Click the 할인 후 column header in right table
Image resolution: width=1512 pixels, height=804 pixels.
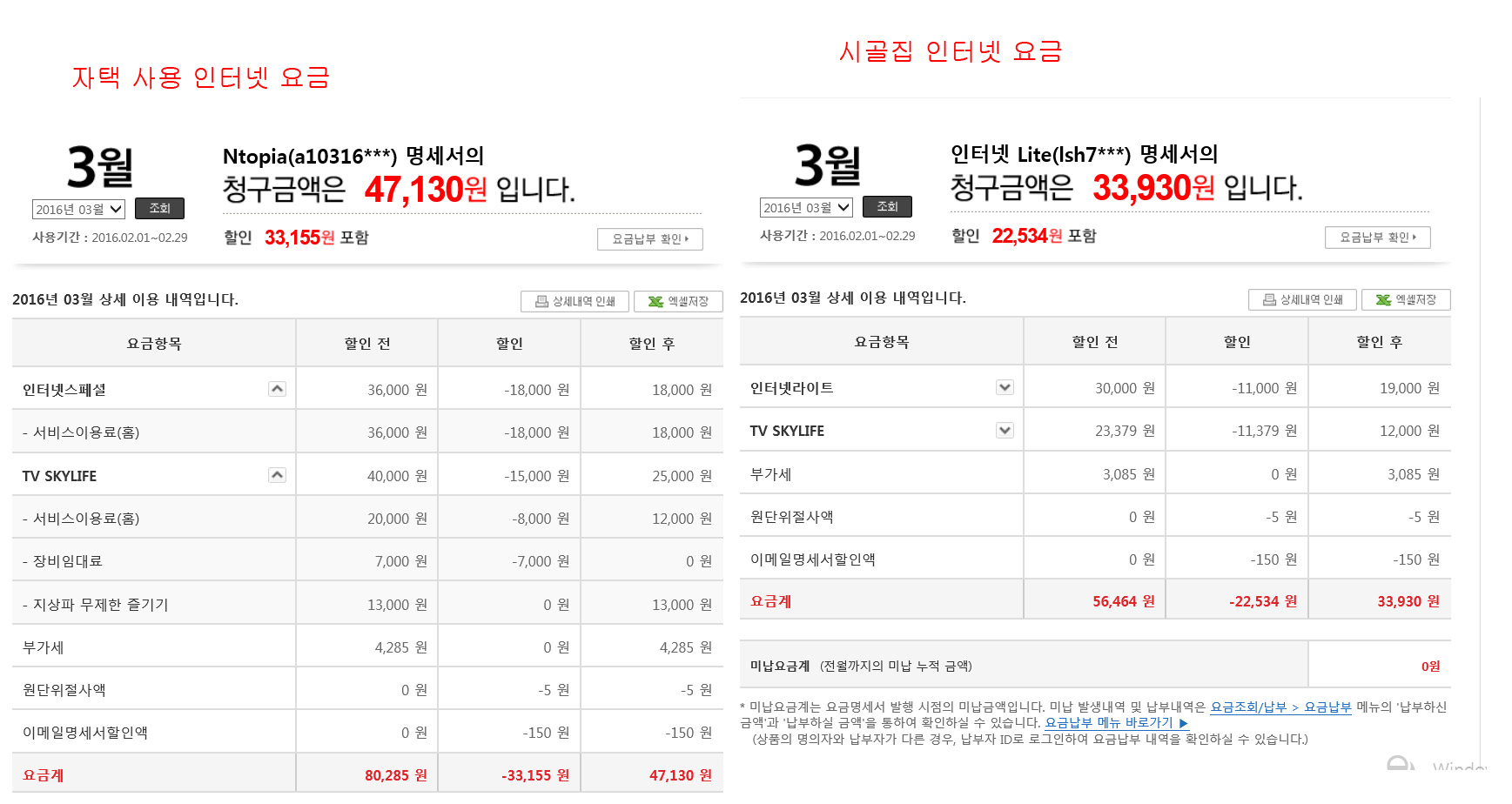[x=1379, y=342]
